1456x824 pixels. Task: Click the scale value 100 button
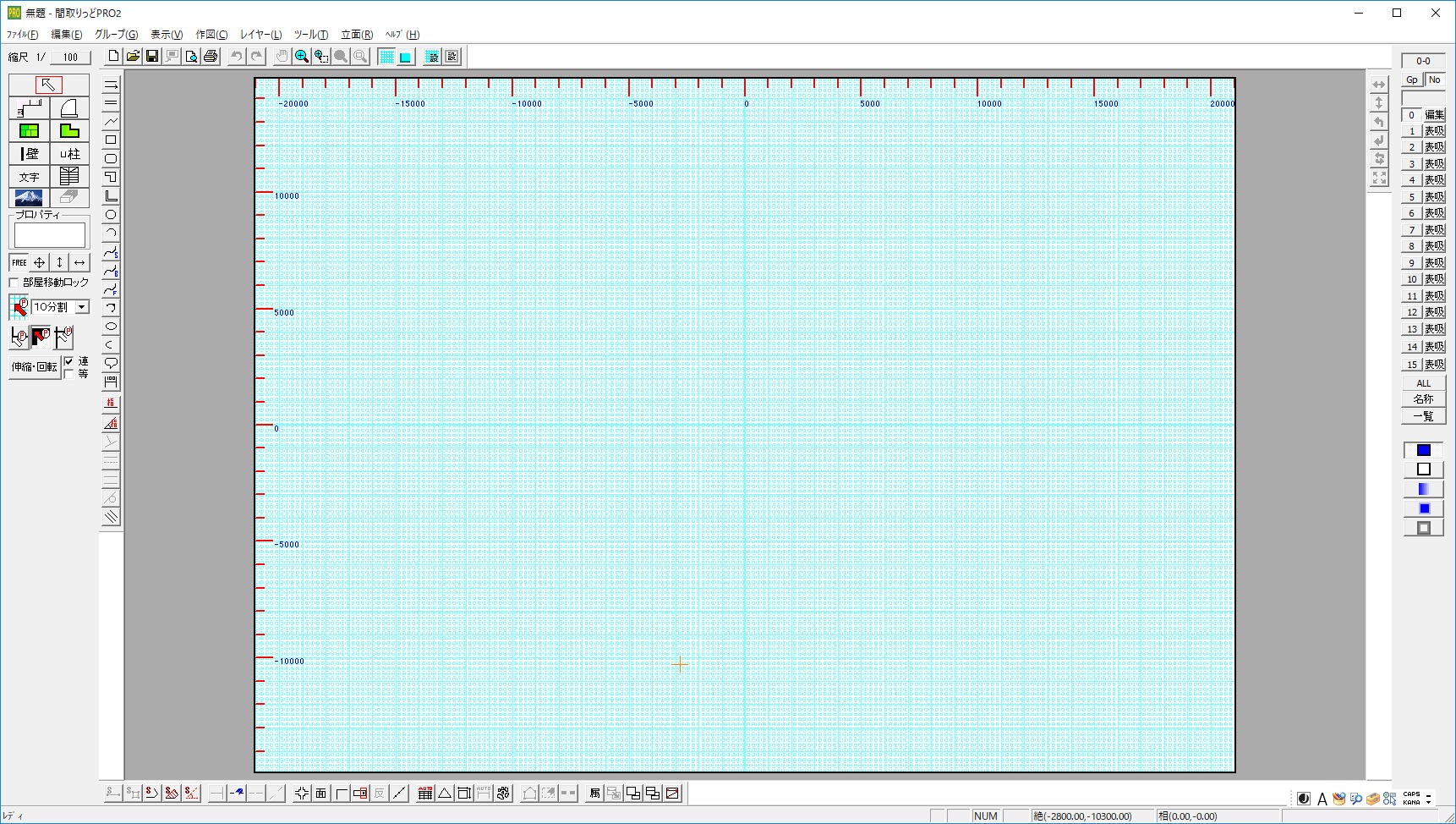pyautogui.click(x=70, y=58)
